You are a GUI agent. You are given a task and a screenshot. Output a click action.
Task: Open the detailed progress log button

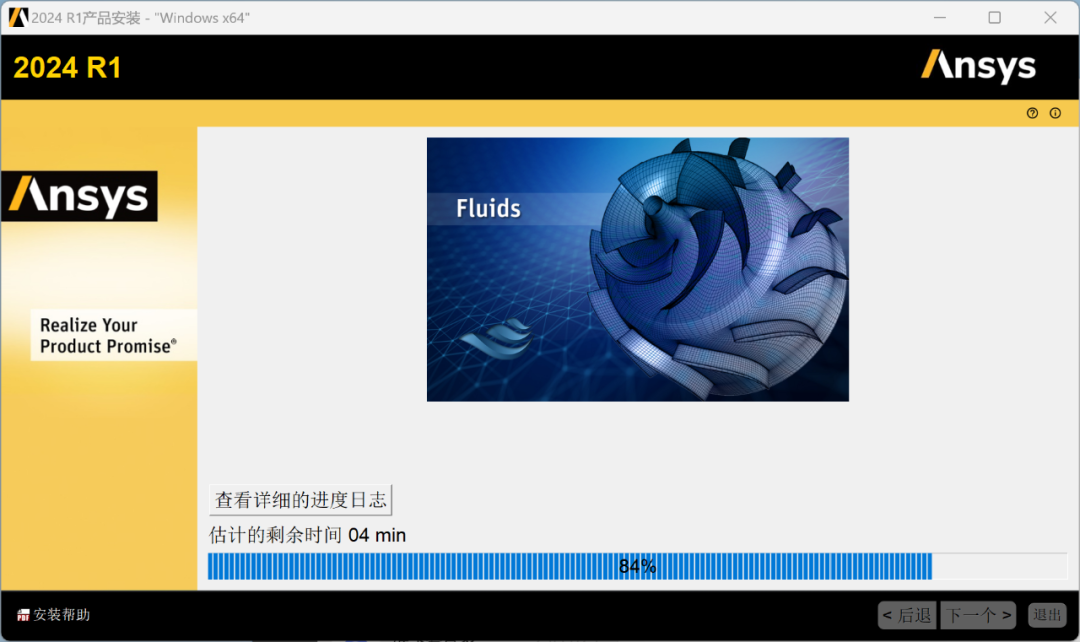tap(300, 500)
